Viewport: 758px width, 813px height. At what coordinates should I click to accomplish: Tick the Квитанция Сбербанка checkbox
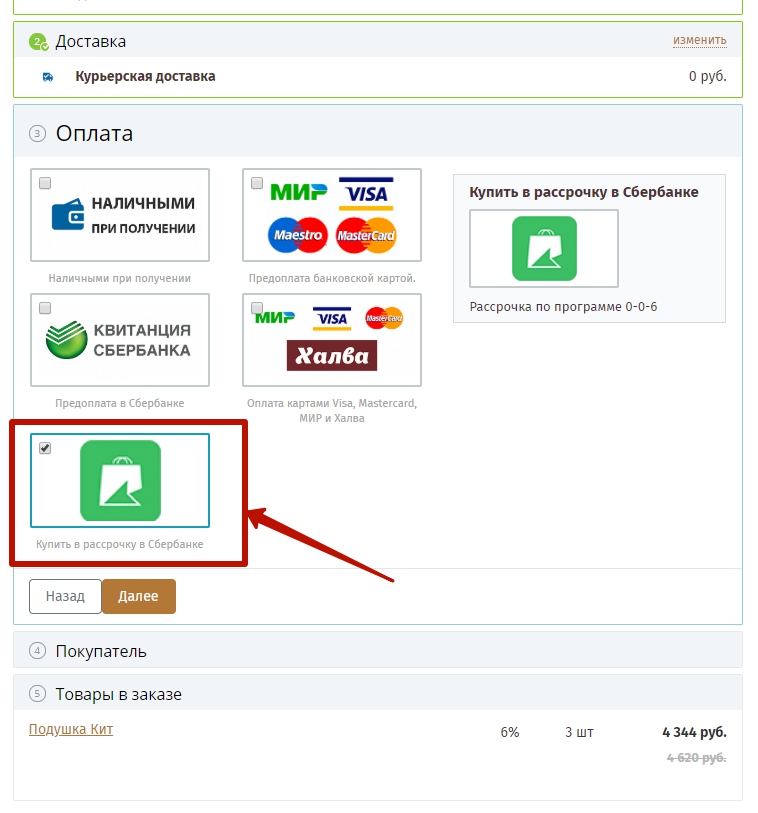[x=45, y=308]
